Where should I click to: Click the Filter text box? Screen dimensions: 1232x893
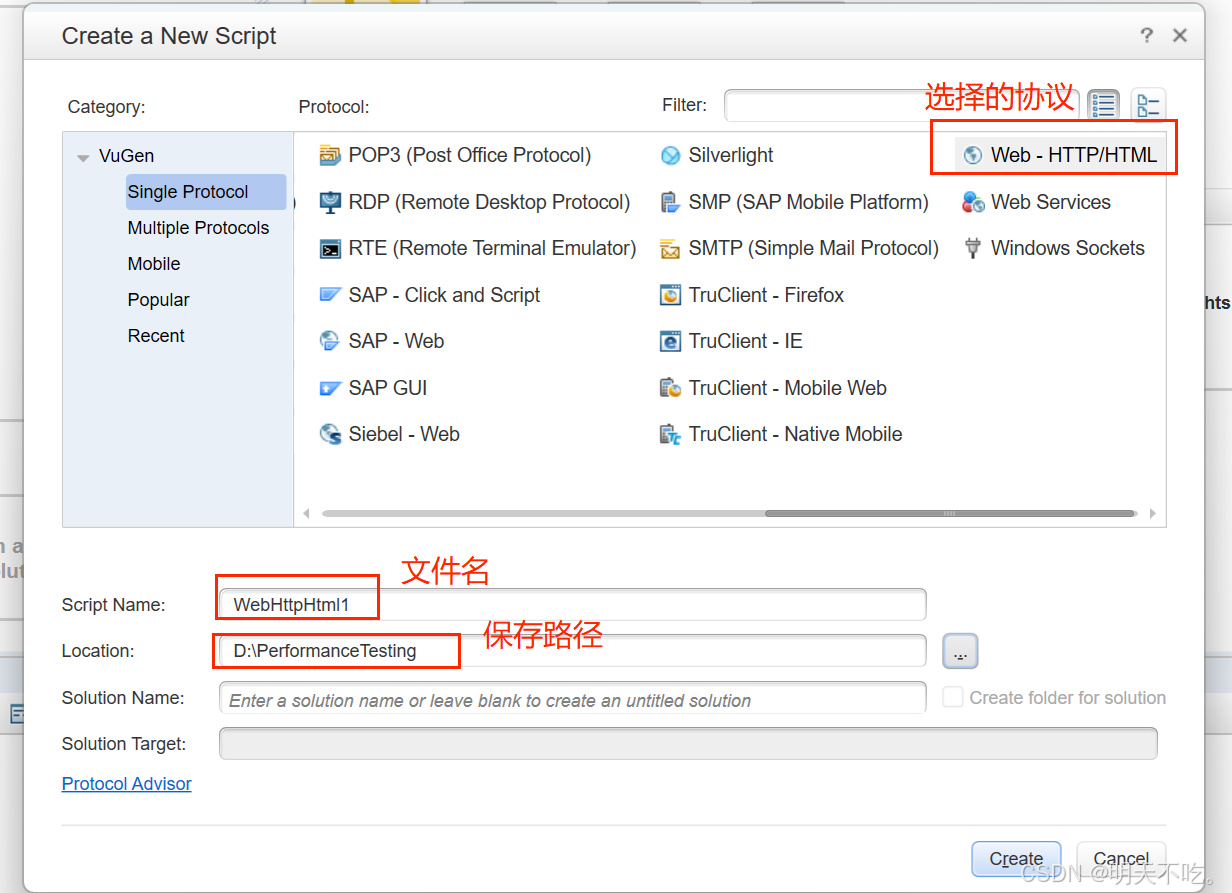900,105
